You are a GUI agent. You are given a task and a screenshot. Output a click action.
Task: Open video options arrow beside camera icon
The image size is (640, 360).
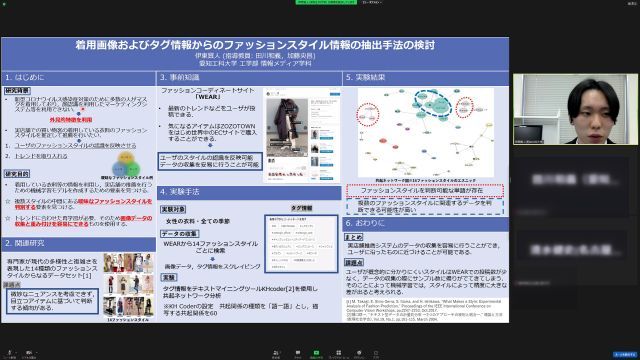point(36,352)
